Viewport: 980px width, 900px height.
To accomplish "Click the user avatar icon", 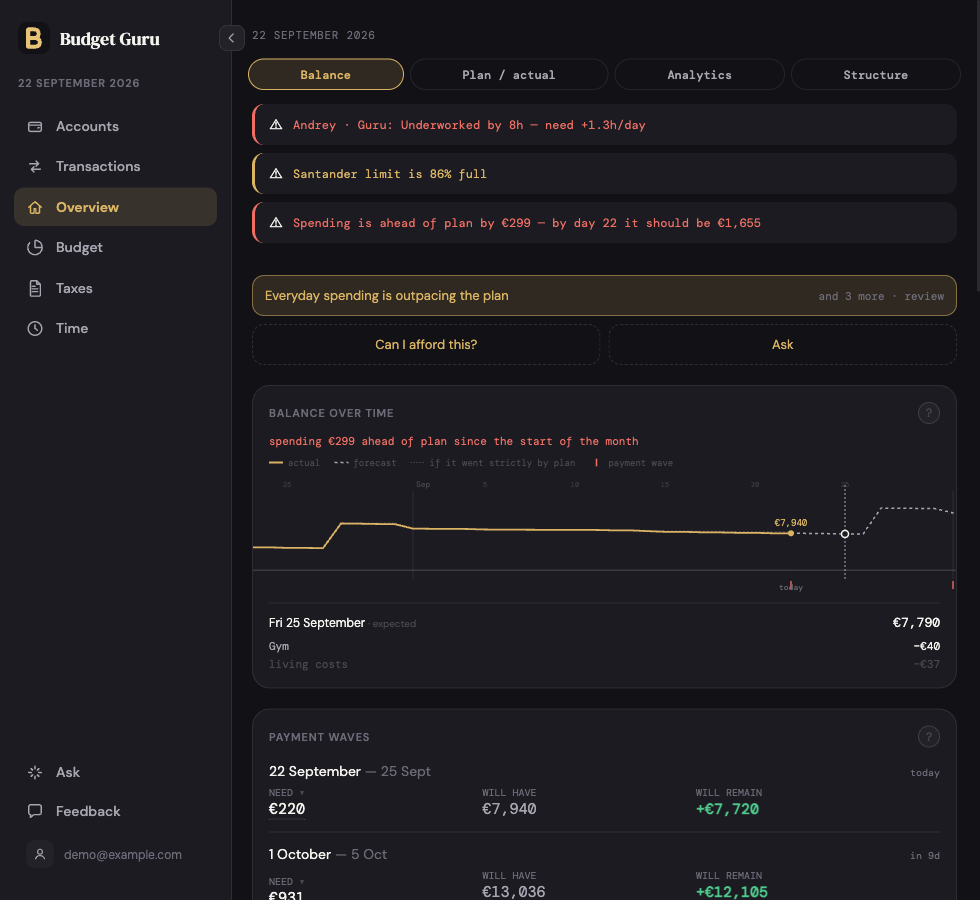I will 40,854.
